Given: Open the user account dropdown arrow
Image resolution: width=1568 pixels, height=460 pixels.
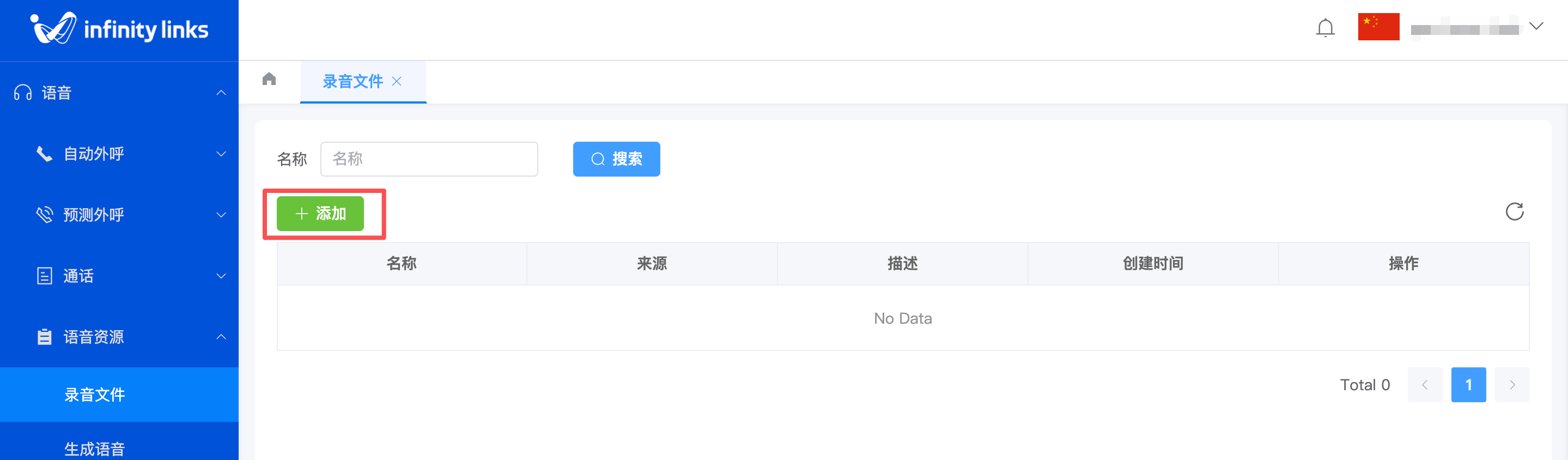Looking at the screenshot, I should (x=1536, y=26).
